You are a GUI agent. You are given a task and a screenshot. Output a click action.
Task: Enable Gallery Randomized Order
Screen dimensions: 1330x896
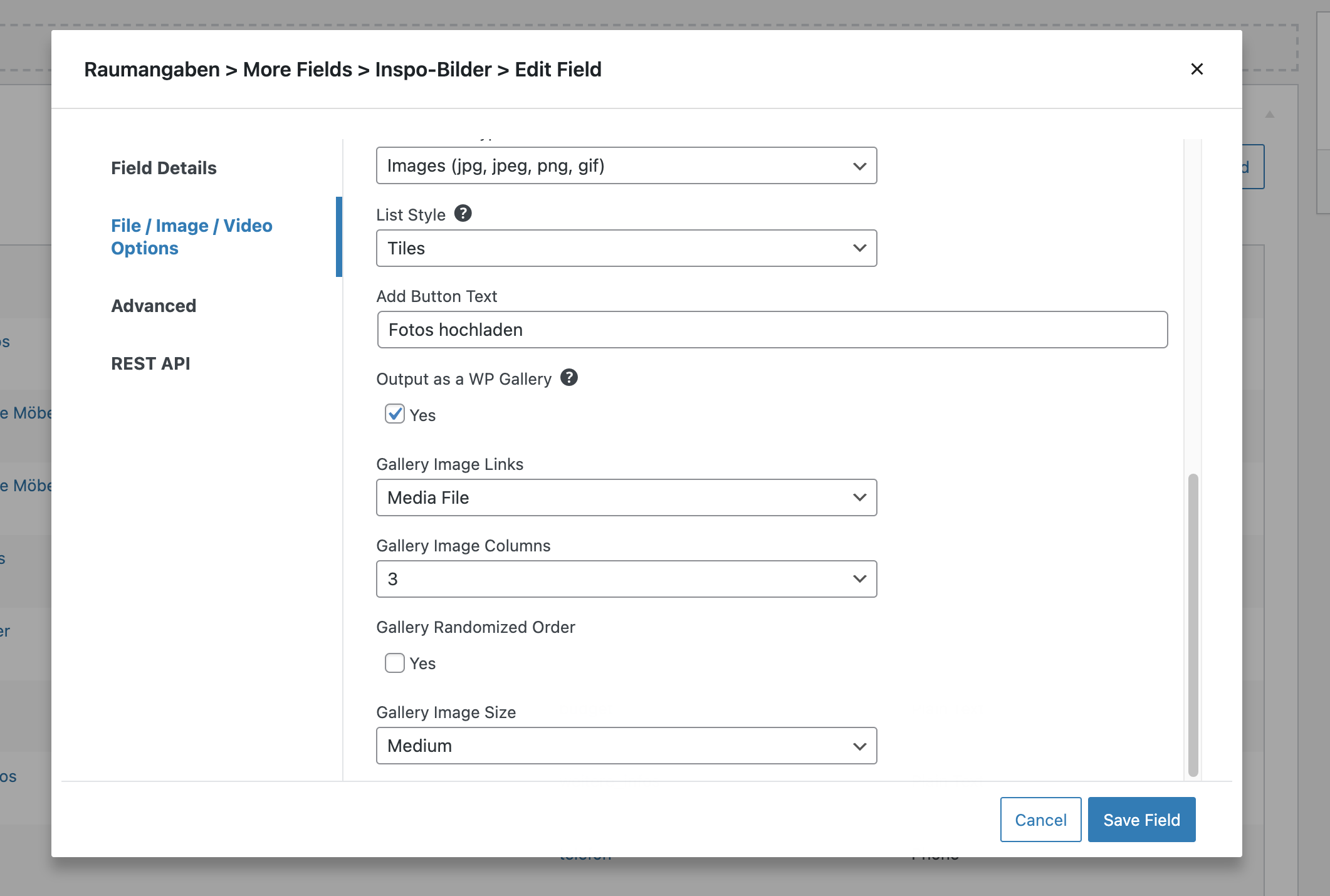coord(394,662)
